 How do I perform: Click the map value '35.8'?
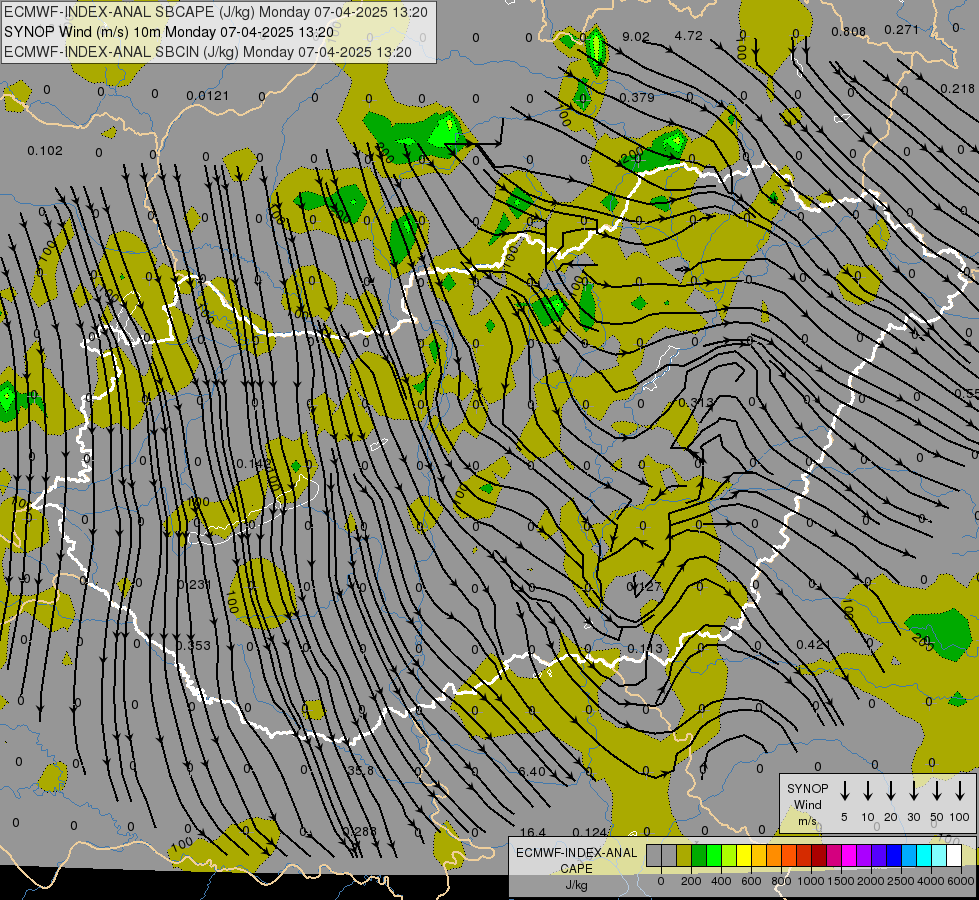(x=360, y=771)
